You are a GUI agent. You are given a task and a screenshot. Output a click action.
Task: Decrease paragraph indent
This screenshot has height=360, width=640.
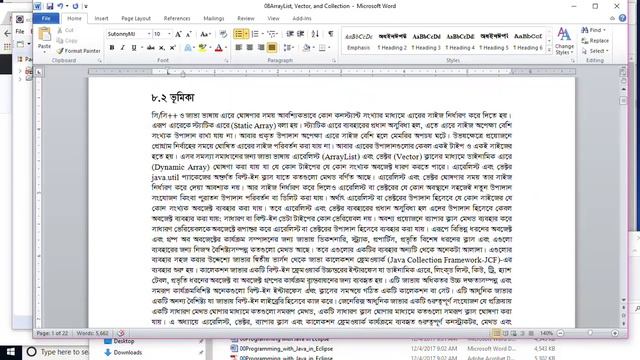click(290, 34)
